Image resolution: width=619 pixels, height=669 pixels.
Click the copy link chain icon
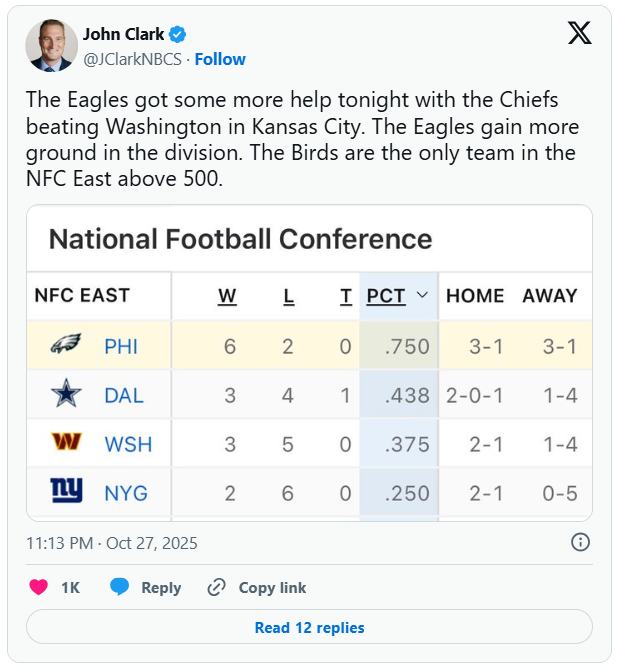[x=216, y=588]
